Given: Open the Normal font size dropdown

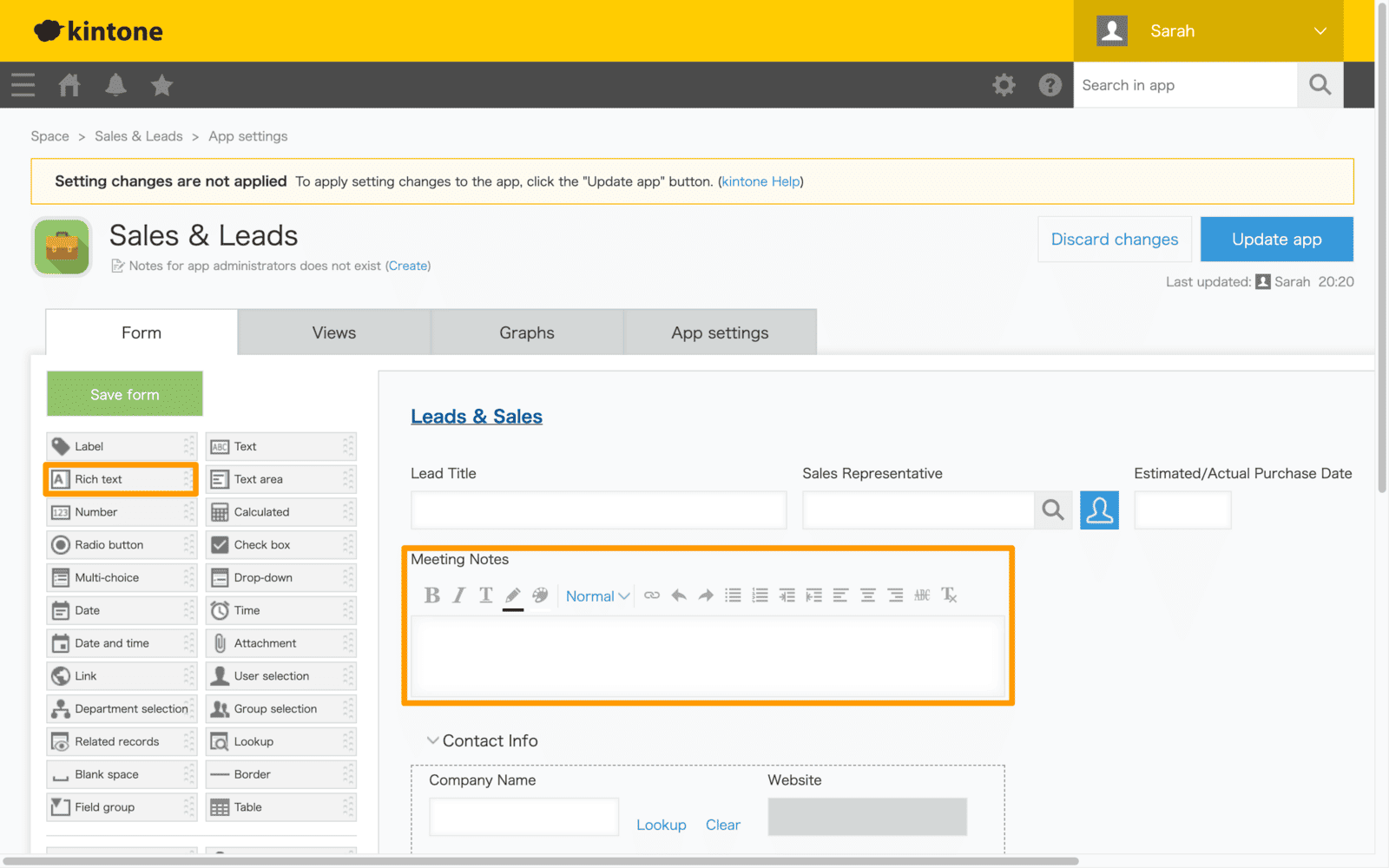Looking at the screenshot, I should pos(597,596).
